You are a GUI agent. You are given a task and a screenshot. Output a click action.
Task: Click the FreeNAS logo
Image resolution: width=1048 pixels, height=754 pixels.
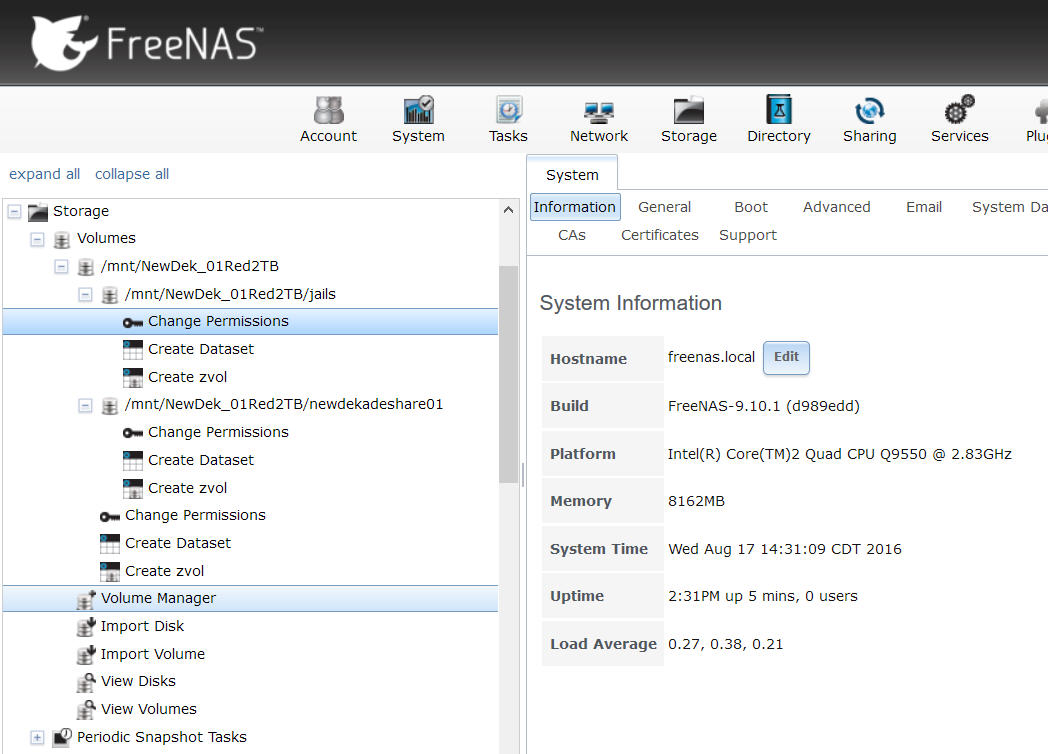tap(147, 43)
